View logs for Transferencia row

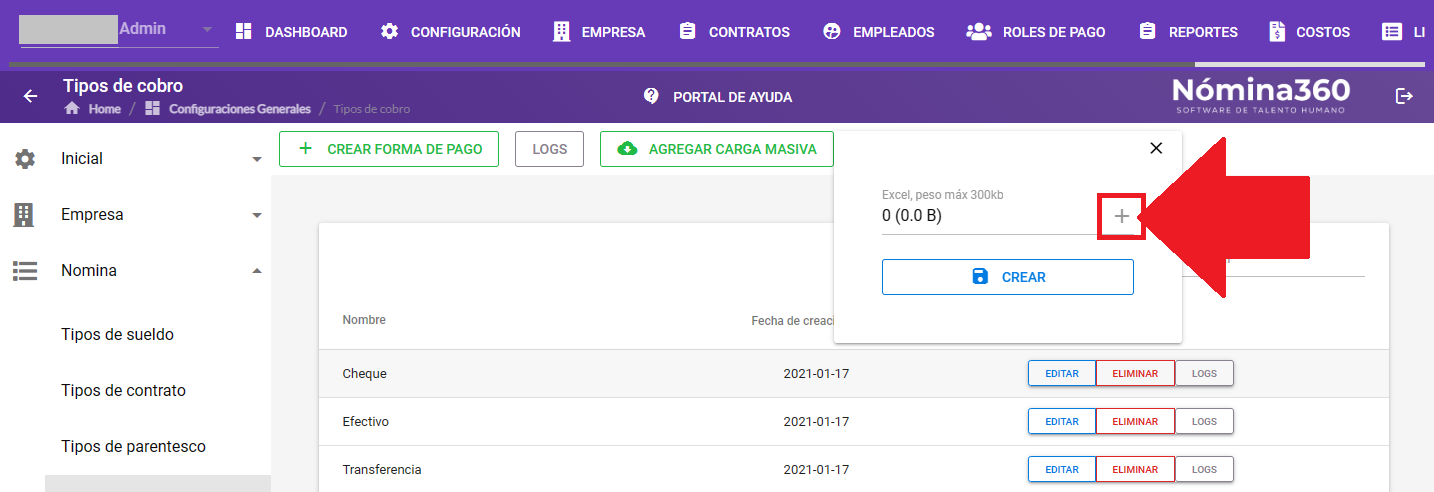click(x=1204, y=469)
